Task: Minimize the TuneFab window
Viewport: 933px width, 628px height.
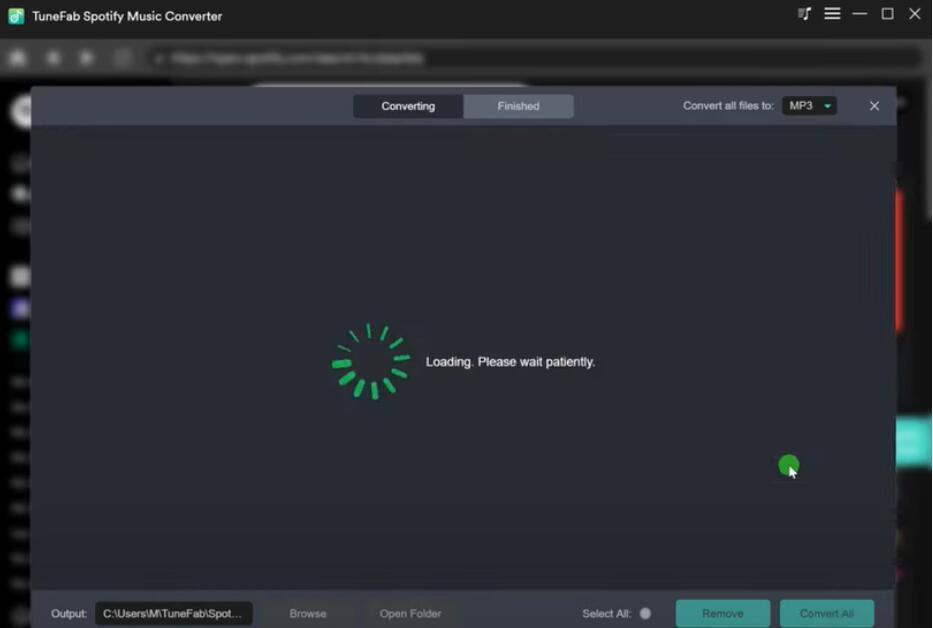Action: [x=859, y=13]
